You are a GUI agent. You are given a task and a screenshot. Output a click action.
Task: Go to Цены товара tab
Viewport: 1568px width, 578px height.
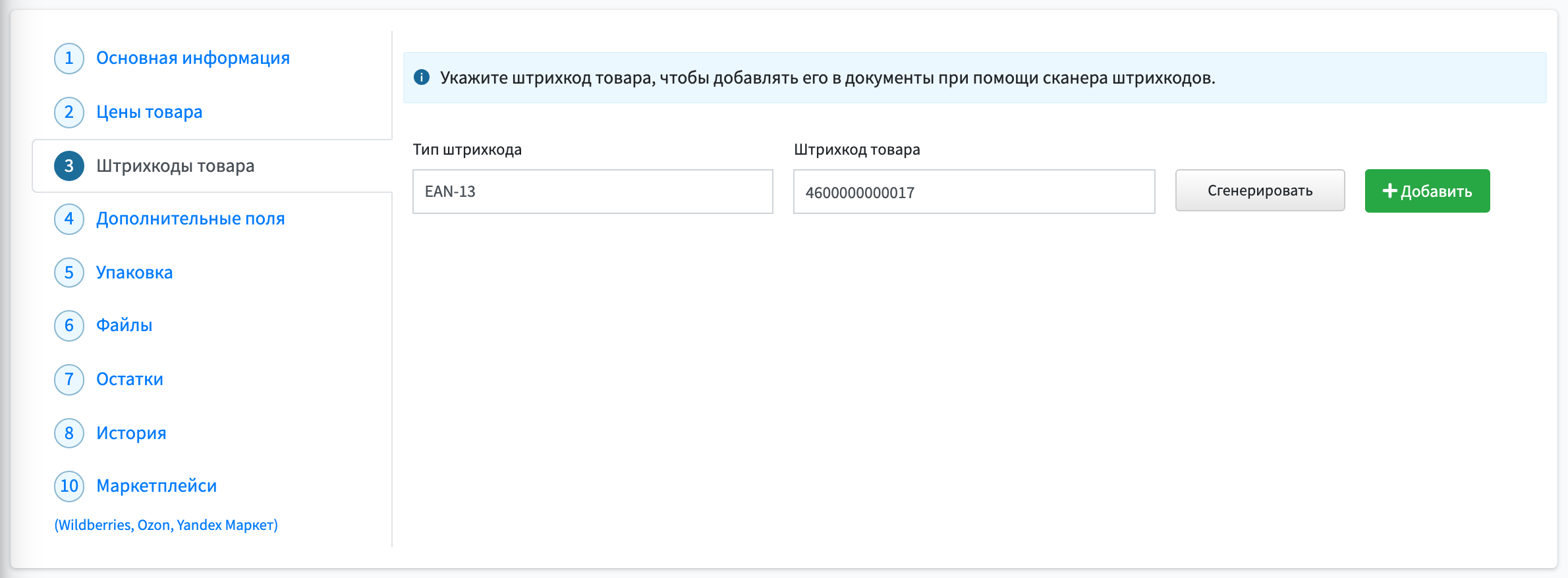coord(150,112)
